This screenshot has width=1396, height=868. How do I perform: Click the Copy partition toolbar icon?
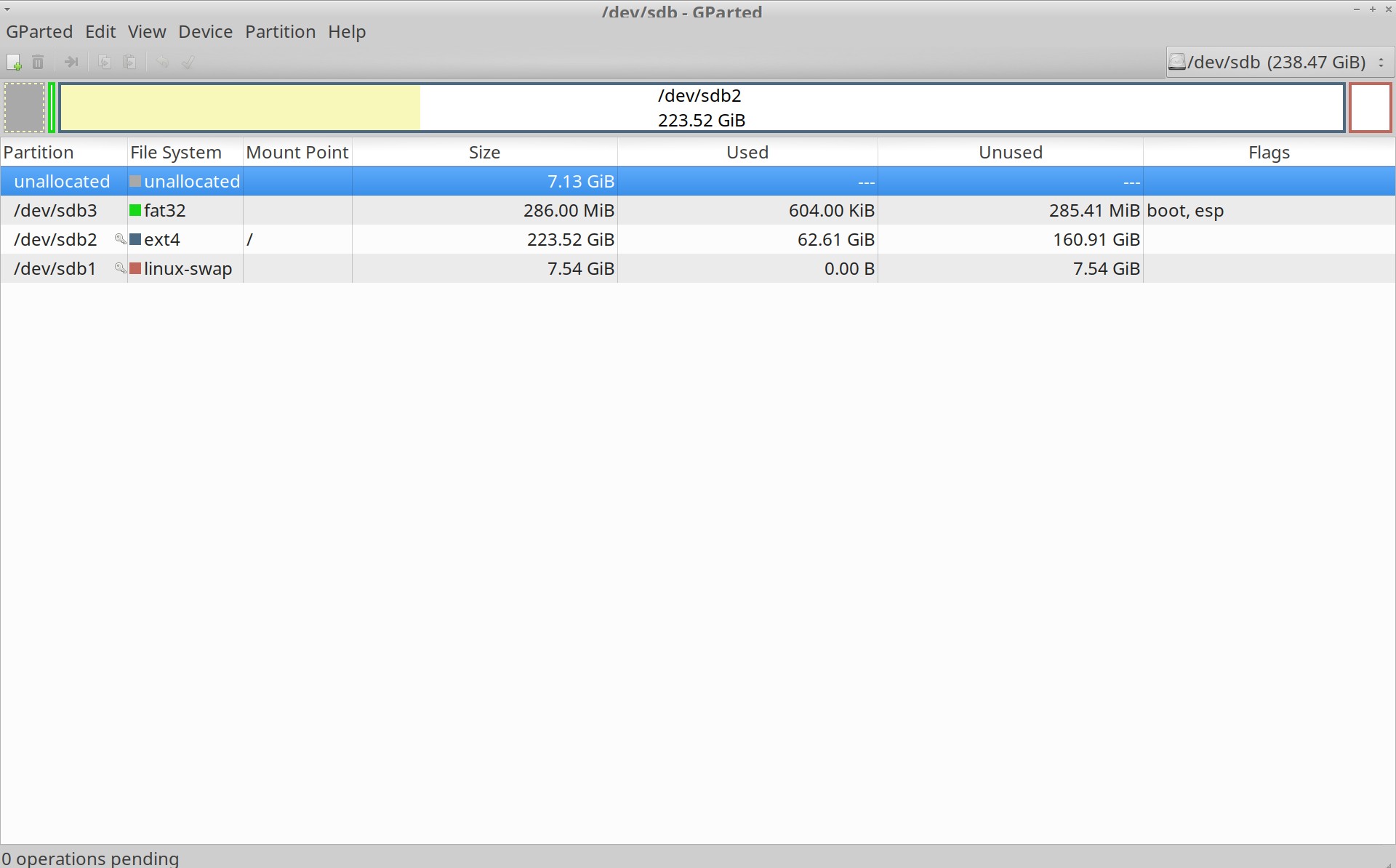pyautogui.click(x=105, y=63)
